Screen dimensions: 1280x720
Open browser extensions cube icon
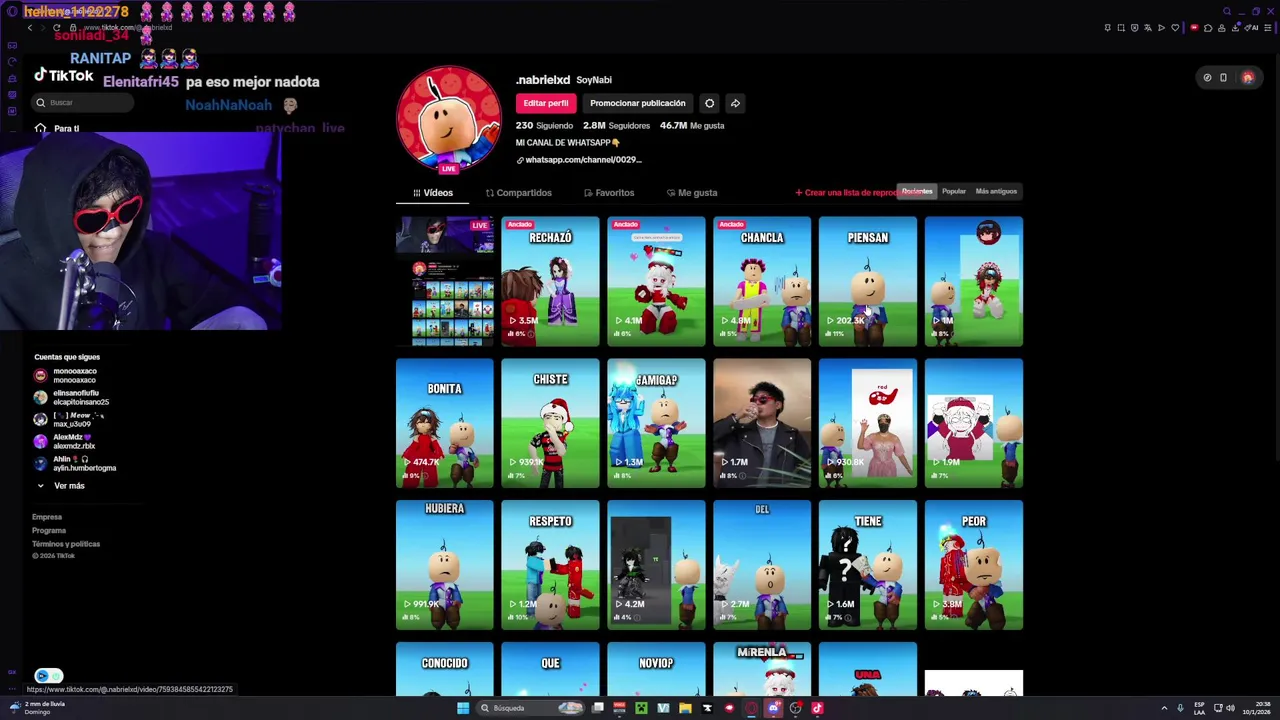click(x=1208, y=28)
